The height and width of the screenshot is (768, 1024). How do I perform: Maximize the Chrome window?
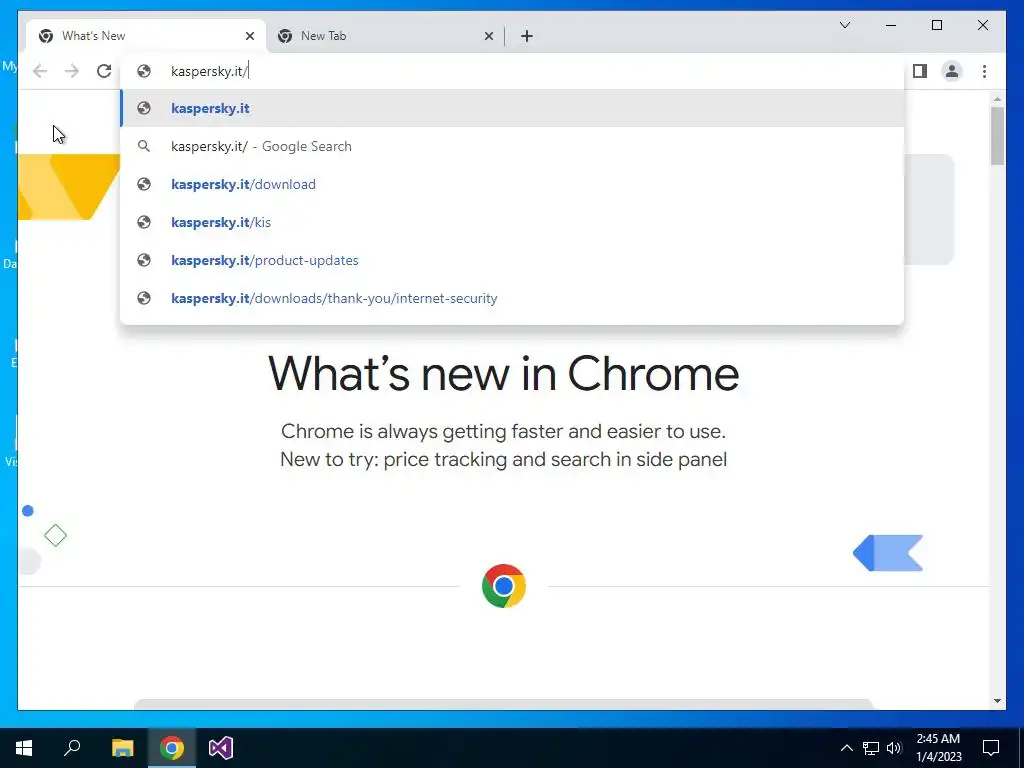(x=936, y=25)
